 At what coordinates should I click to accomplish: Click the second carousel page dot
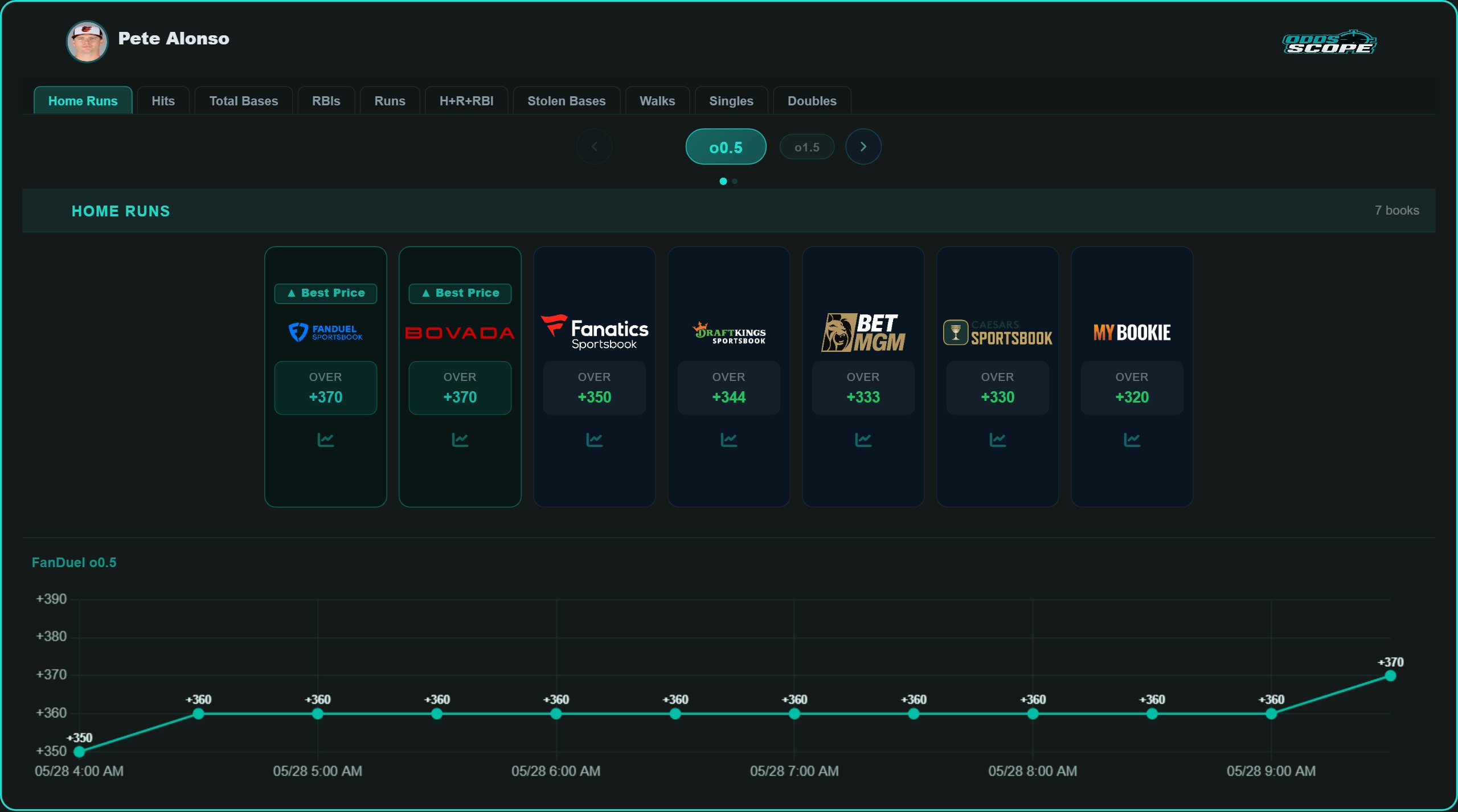(x=735, y=181)
